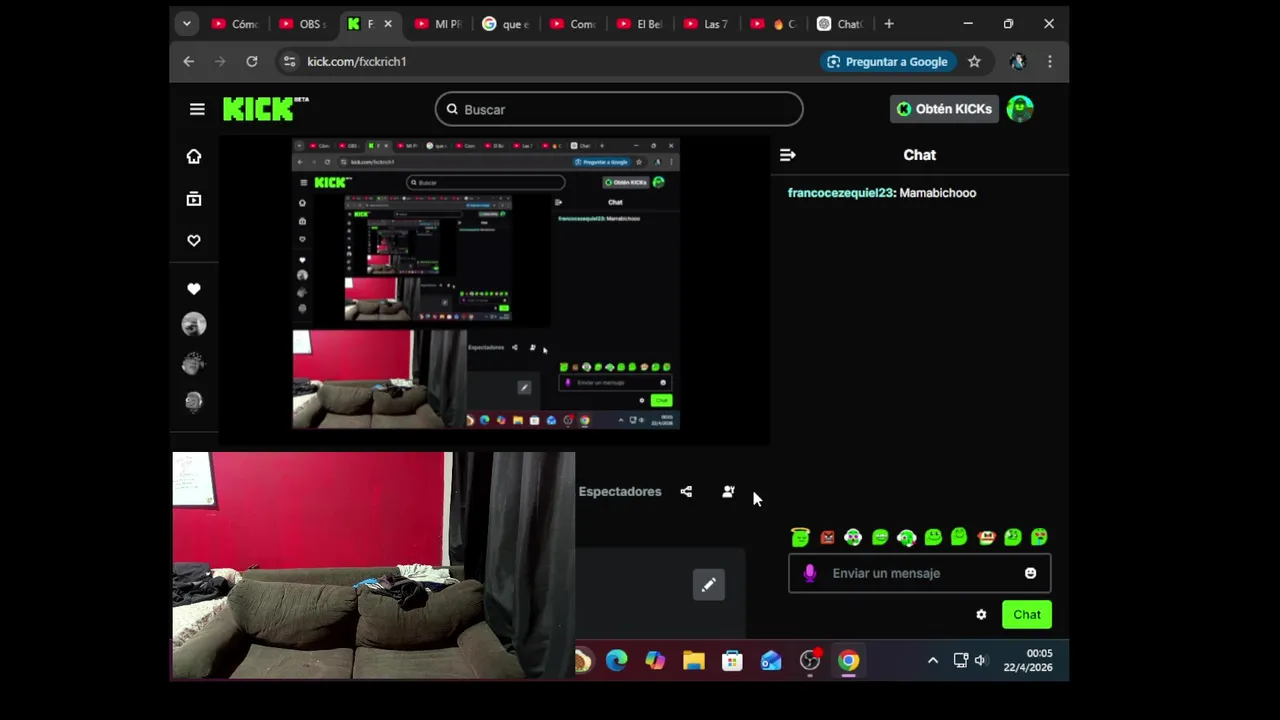1280x720 pixels.
Task: Open francocezequiel23 username in chat
Action: pos(840,193)
